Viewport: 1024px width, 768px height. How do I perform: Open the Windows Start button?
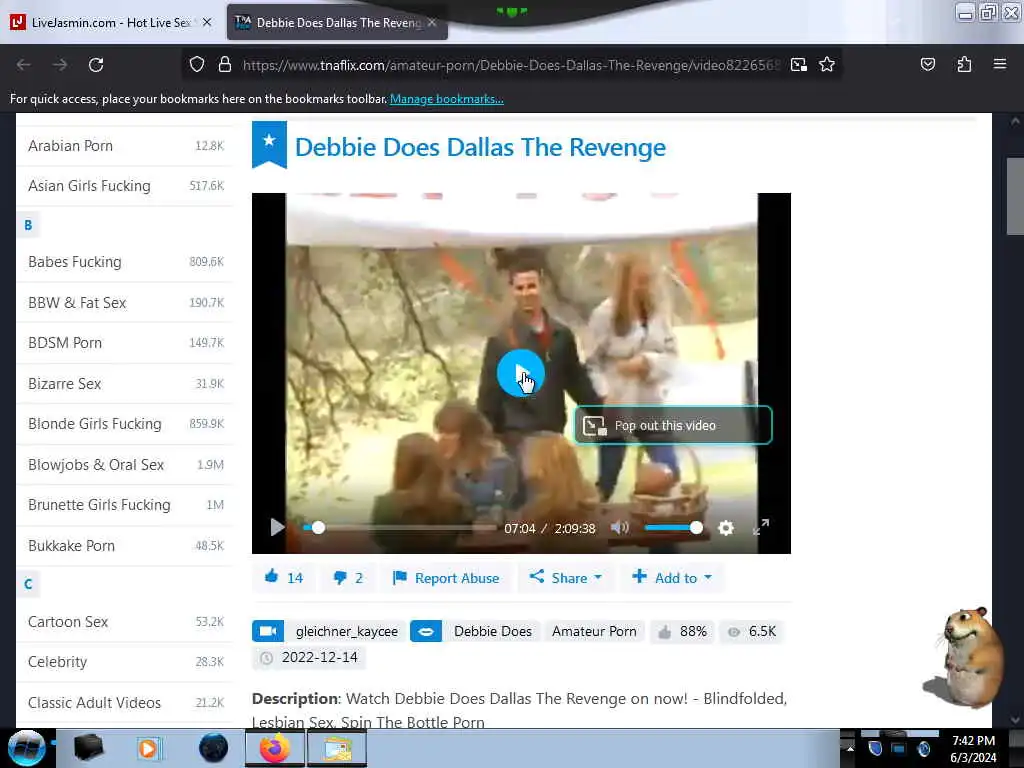point(26,748)
